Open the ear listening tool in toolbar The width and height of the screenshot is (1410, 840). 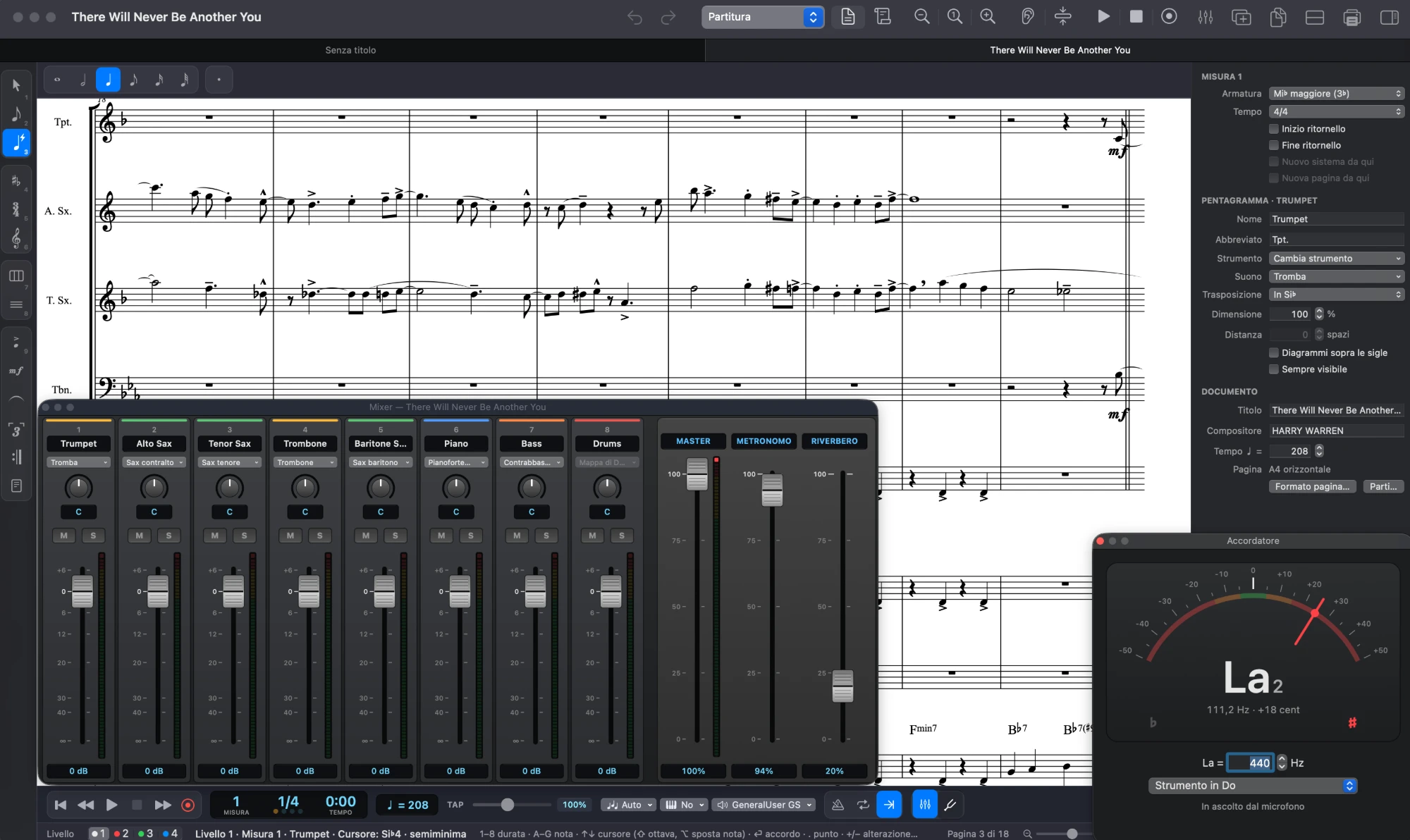pos(1027,17)
